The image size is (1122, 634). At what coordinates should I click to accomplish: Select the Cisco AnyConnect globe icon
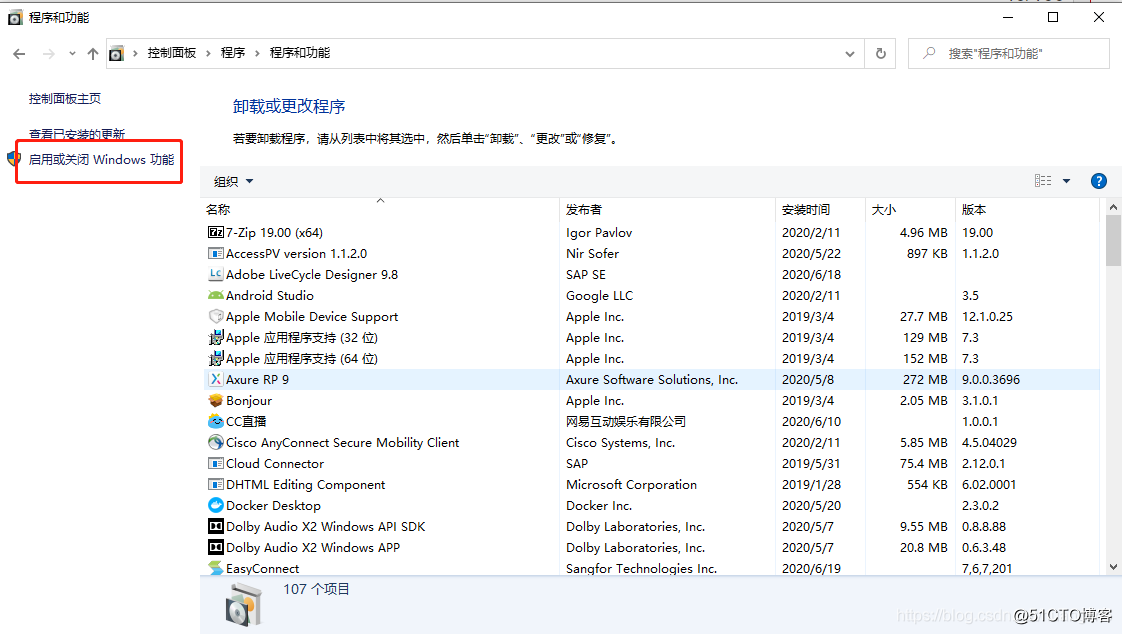[215, 442]
